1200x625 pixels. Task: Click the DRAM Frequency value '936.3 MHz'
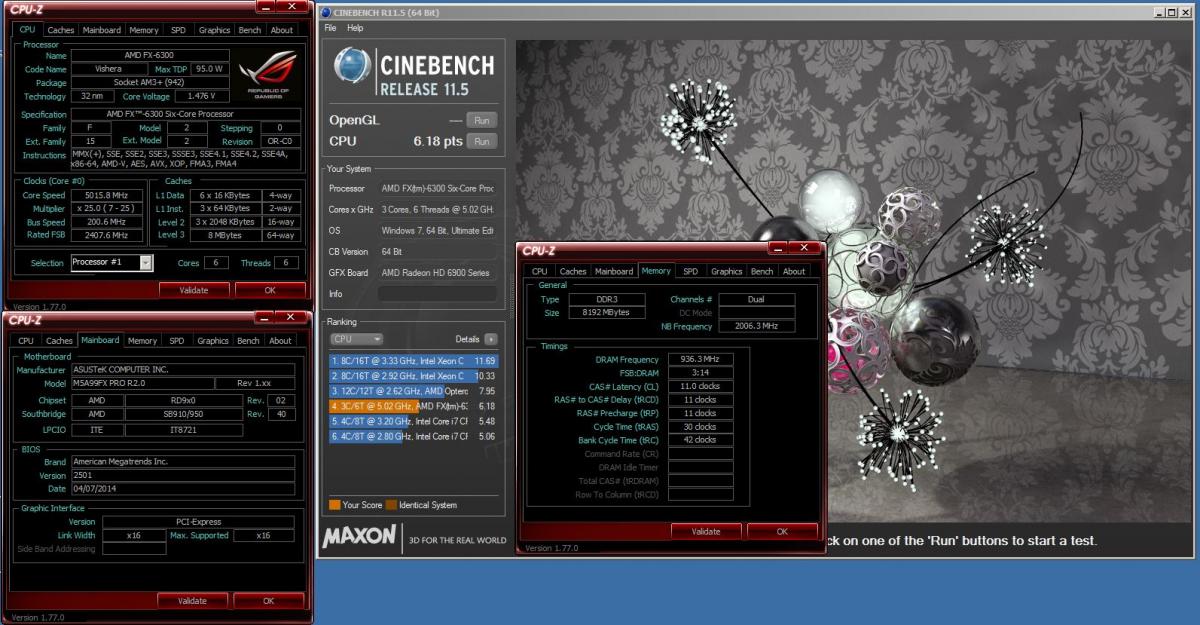(699, 360)
